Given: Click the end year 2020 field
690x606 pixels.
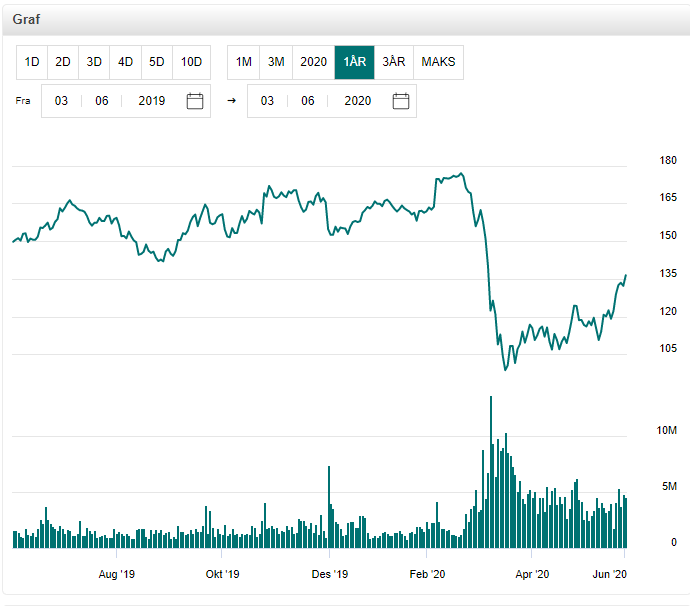Looking at the screenshot, I should [x=357, y=101].
